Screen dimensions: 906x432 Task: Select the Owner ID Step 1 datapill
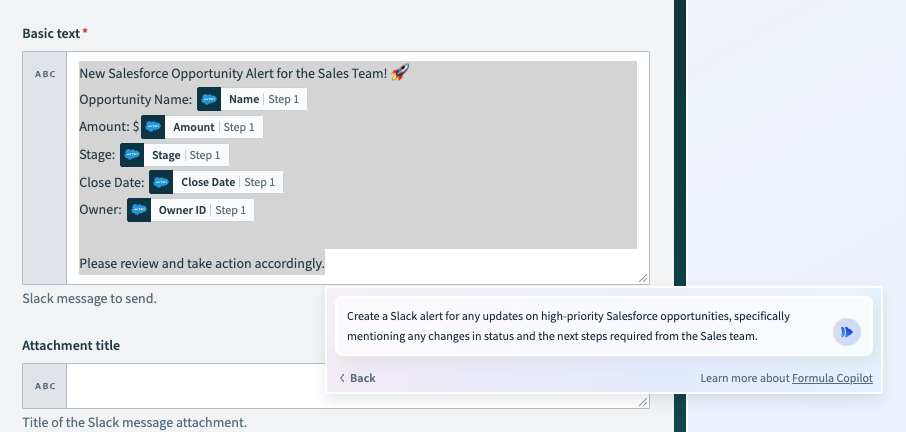[x=190, y=210]
